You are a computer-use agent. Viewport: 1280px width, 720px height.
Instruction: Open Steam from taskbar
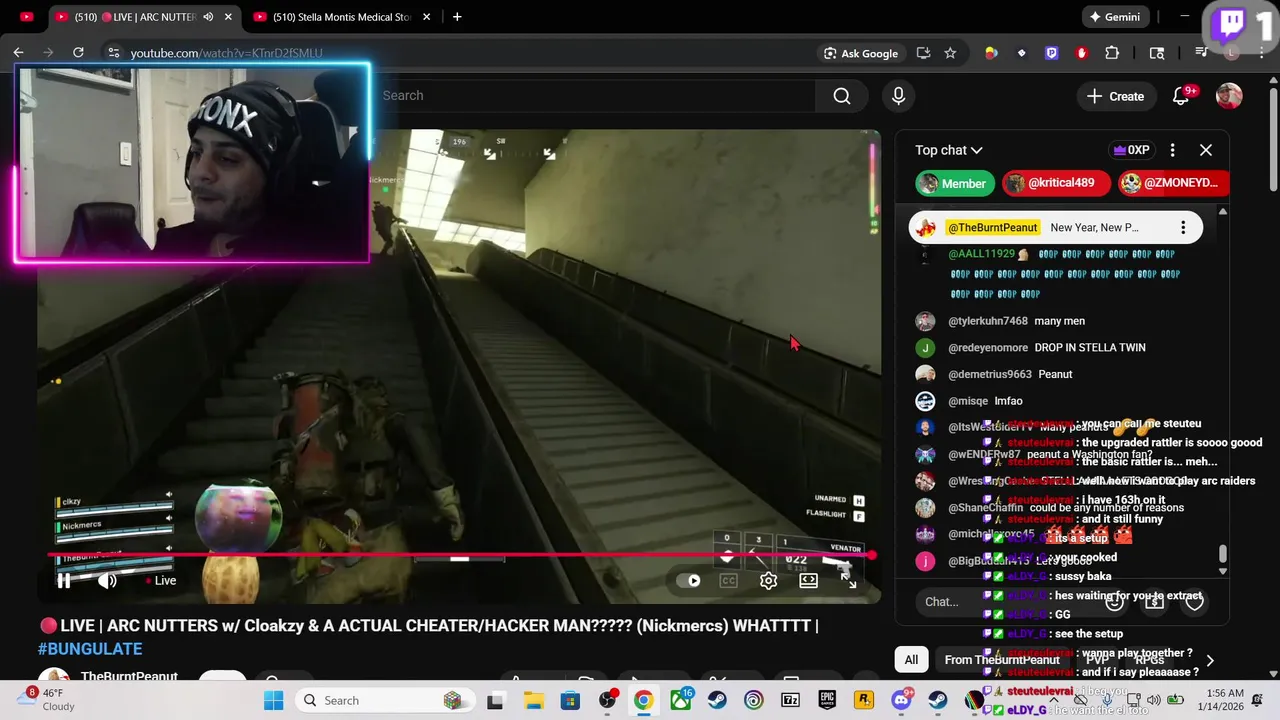click(x=717, y=700)
